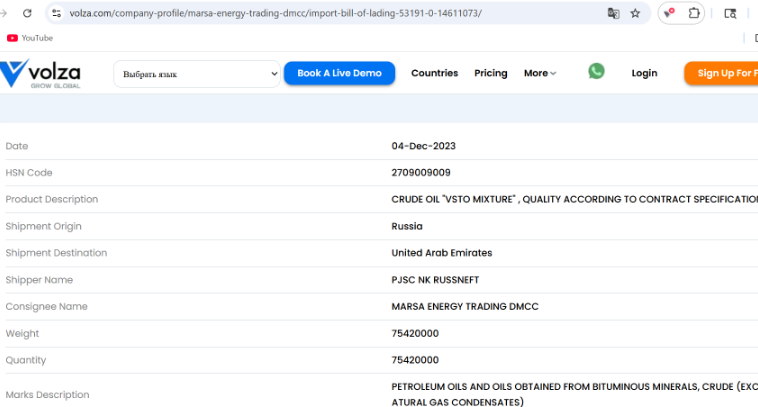
Task: Open the Pricing menu item
Action: [x=491, y=73]
